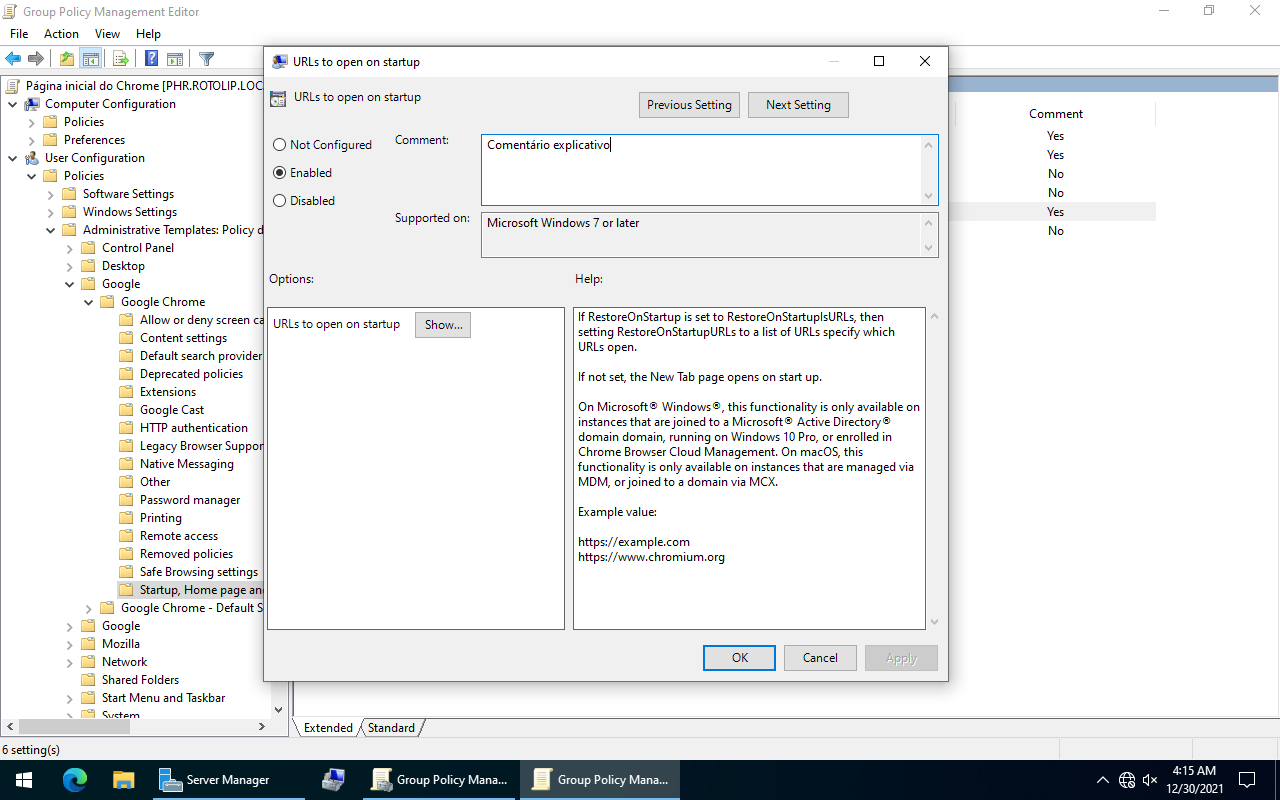The height and width of the screenshot is (800, 1280).
Task: Click the Export List toolbar icon
Action: click(120, 59)
